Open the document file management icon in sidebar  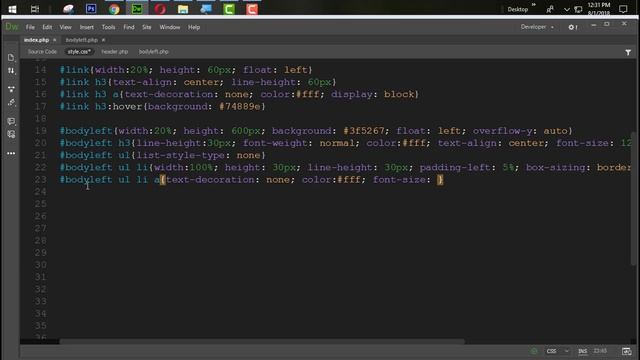pos(11,58)
